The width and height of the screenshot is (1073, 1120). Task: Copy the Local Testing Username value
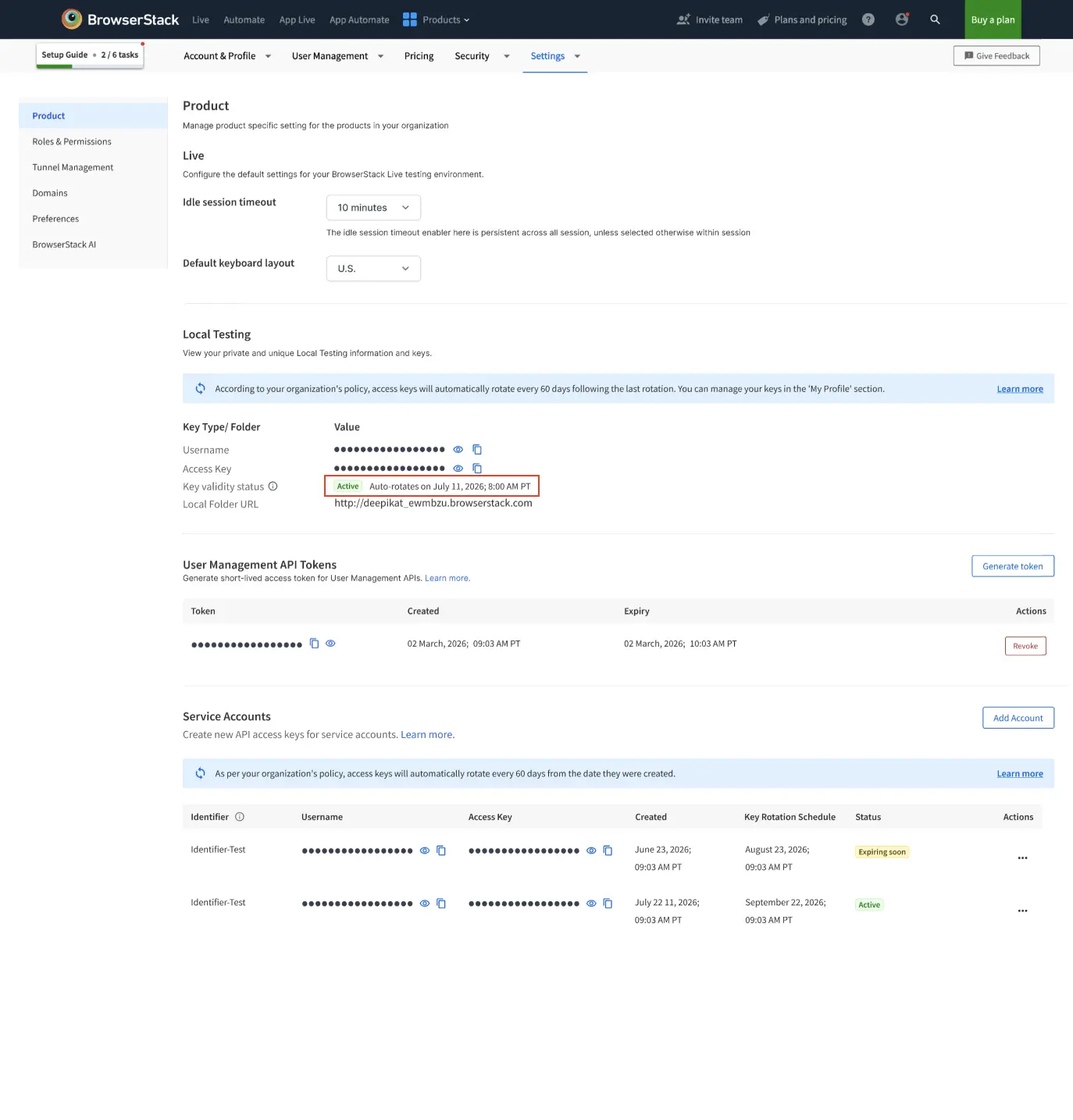[477, 450]
